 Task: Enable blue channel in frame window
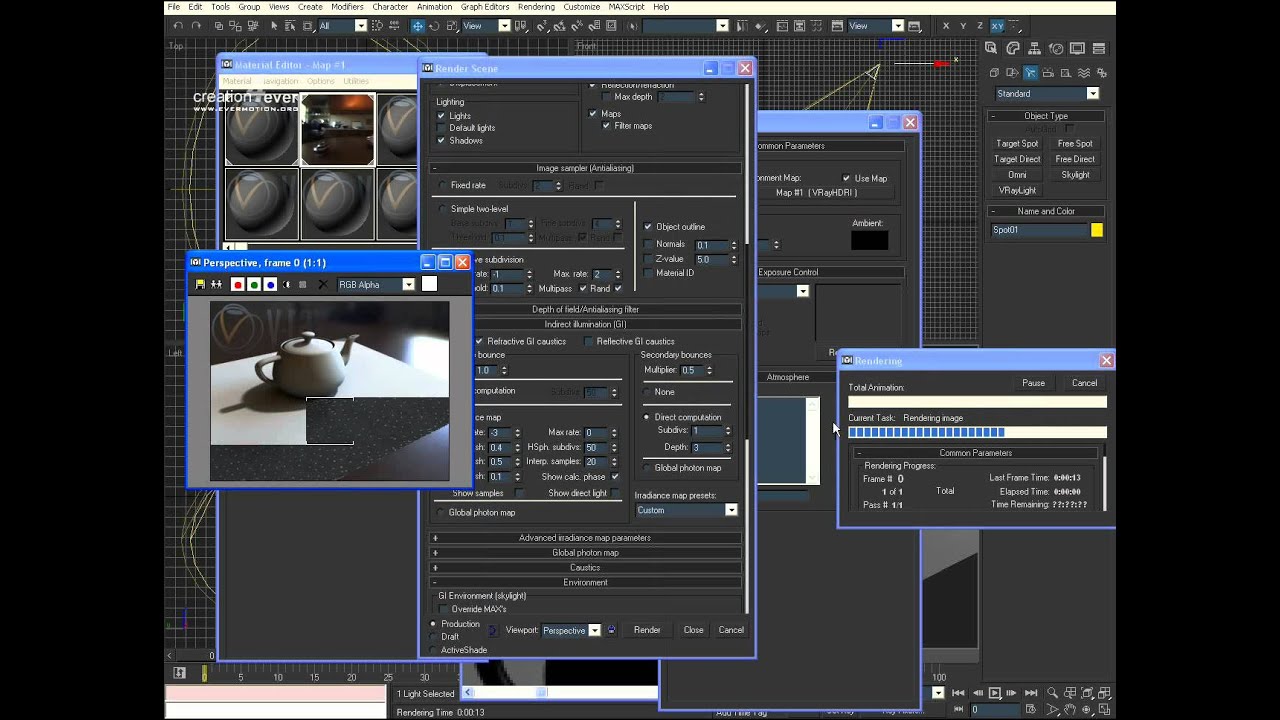click(270, 285)
